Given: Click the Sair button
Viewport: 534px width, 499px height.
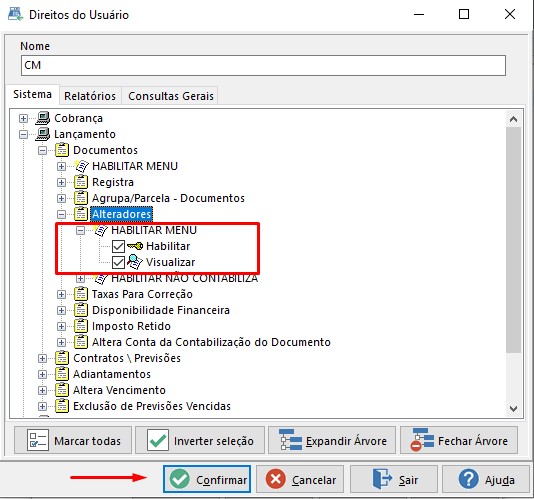Looking at the screenshot, I should pos(394,479).
